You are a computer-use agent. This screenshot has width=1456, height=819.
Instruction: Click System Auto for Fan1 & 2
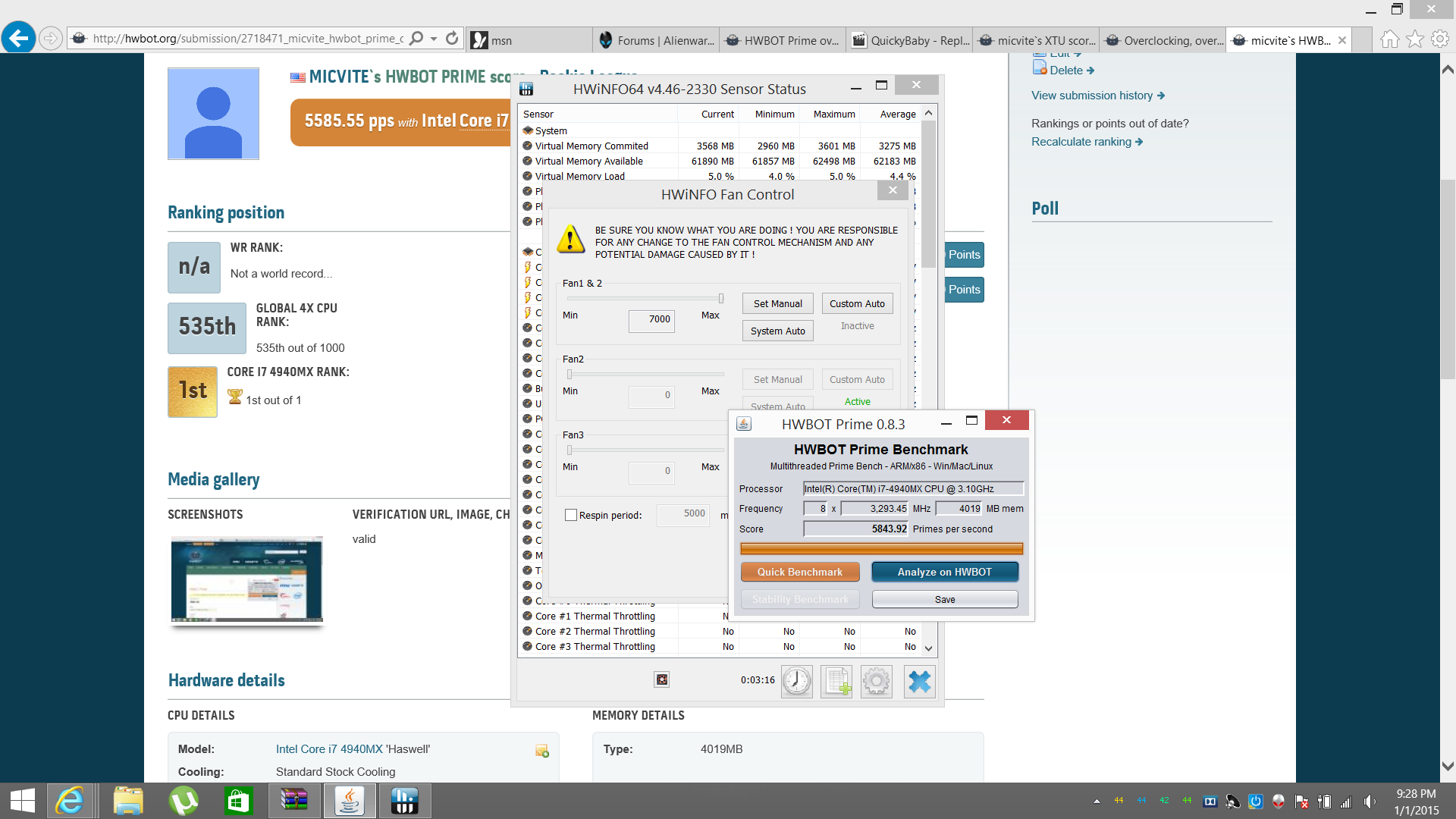778,331
